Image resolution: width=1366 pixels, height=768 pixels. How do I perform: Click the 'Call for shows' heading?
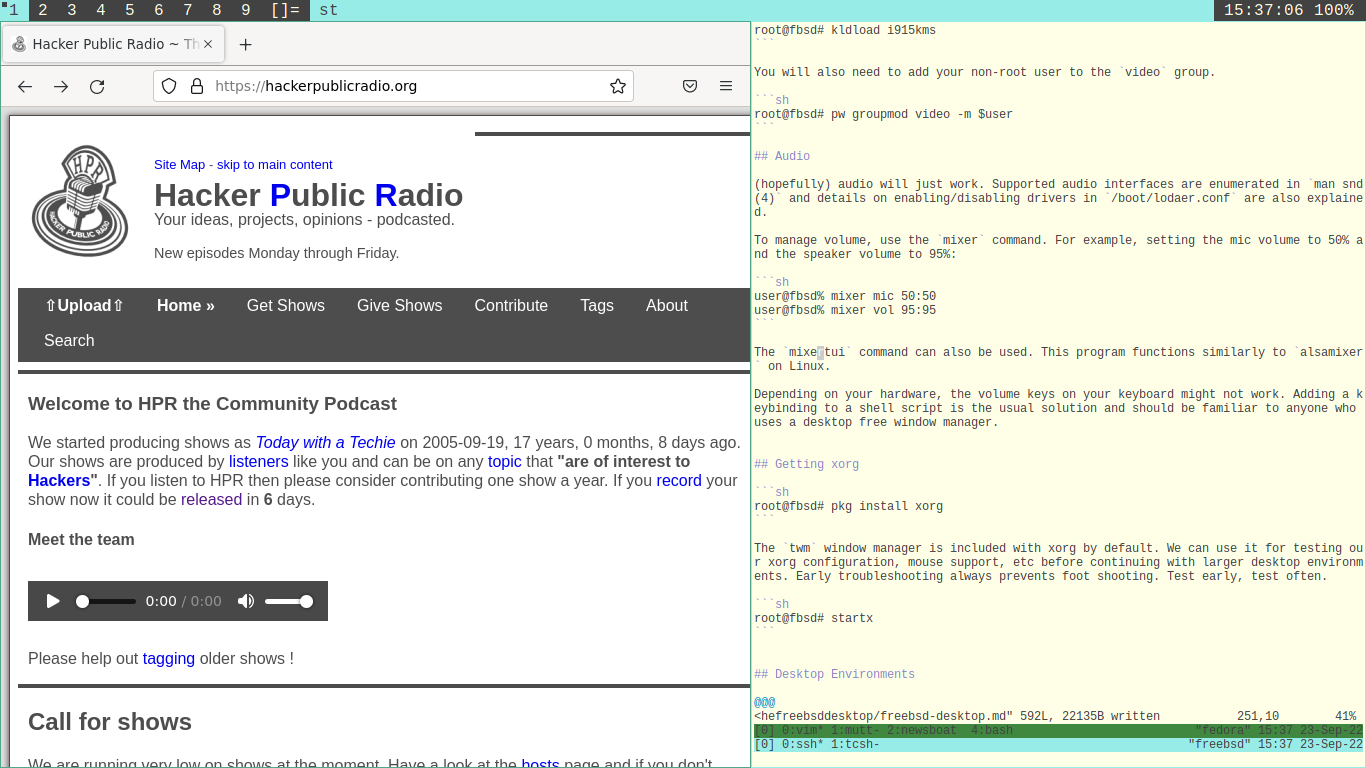pos(110,722)
